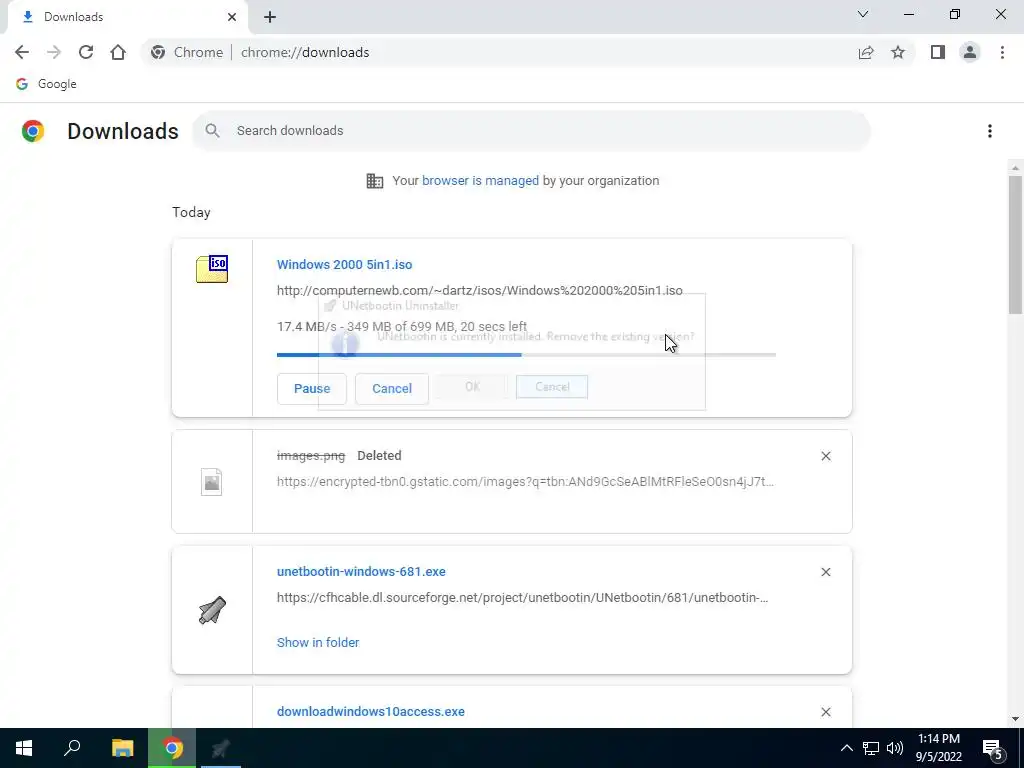This screenshot has height=768, width=1024.
Task: Click Cancel in the UNetbootin Uninstaller dialog
Action: (x=552, y=387)
